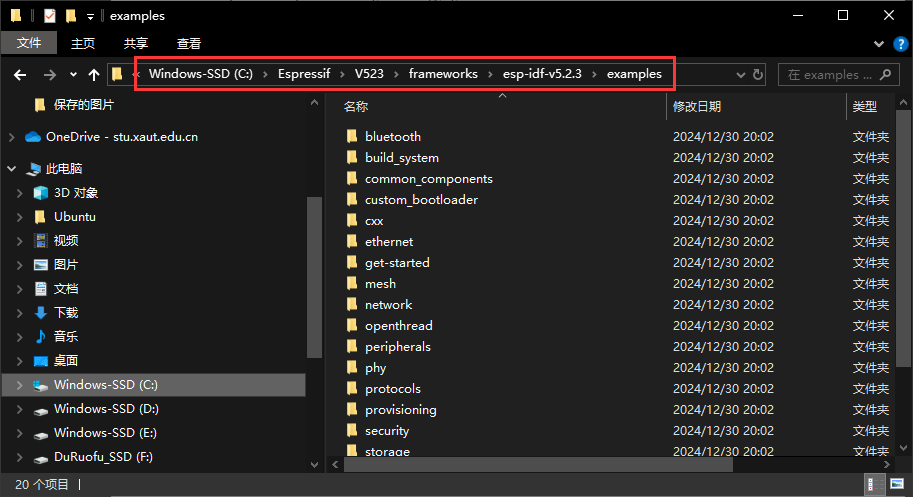Screen dimensions: 913x497
Task: Expand the ribbon with the chevron
Action: pos(878,44)
